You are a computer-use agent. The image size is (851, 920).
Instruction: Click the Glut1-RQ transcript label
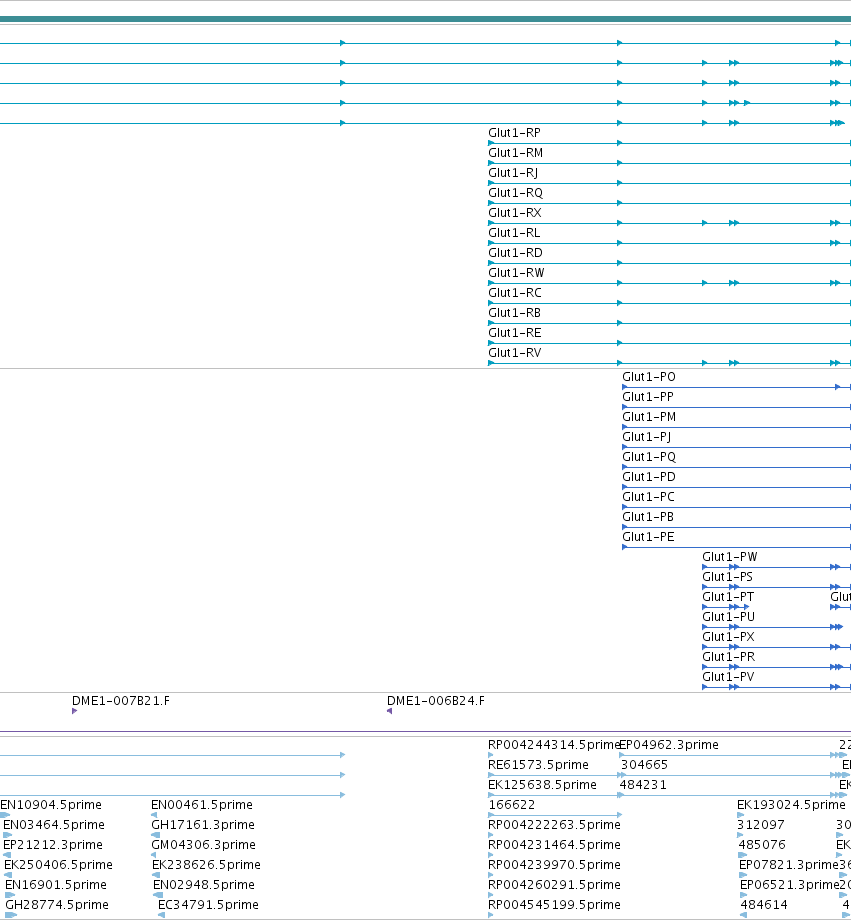click(x=515, y=193)
